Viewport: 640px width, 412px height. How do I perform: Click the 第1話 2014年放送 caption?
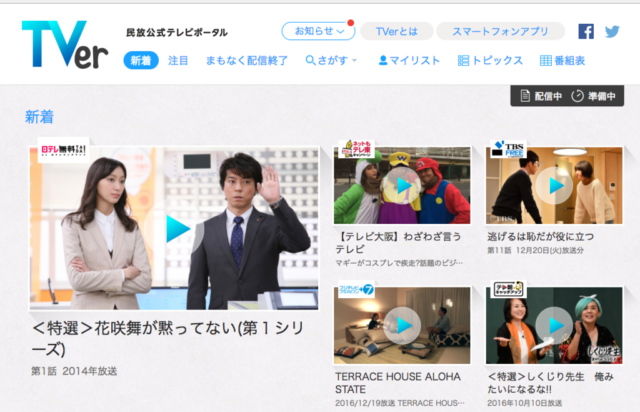74,371
